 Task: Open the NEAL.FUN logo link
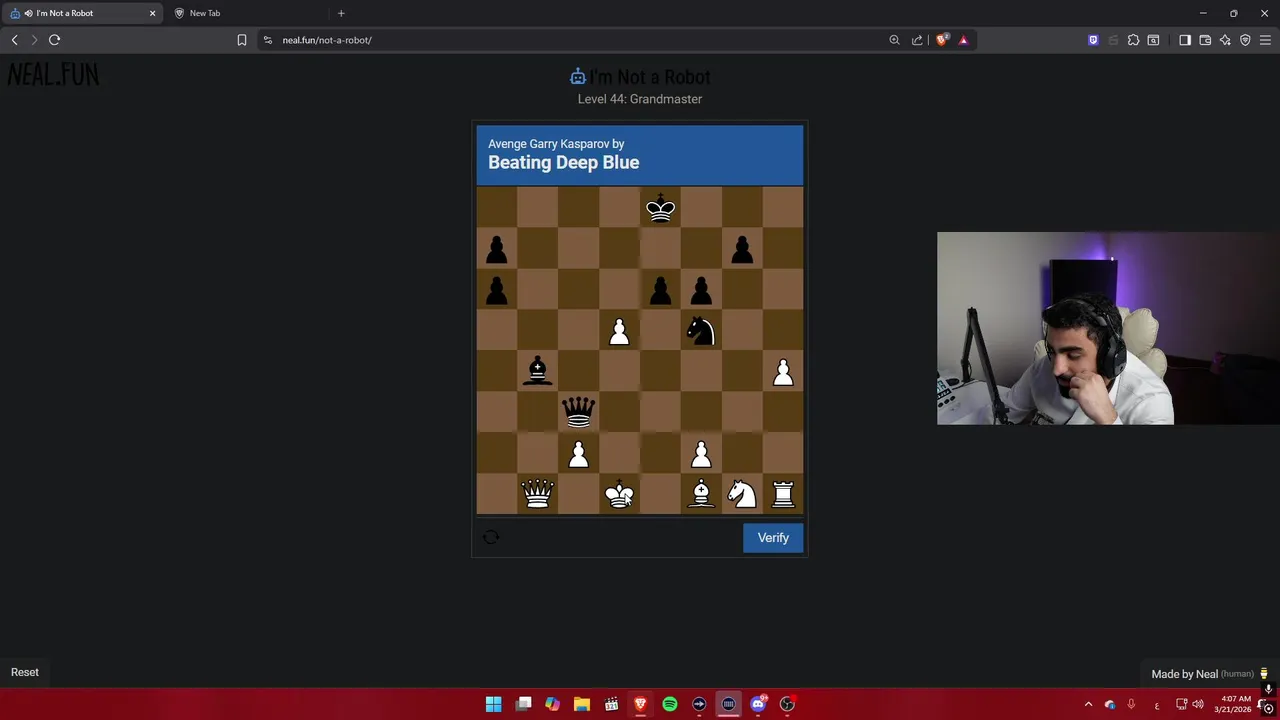[x=53, y=75]
